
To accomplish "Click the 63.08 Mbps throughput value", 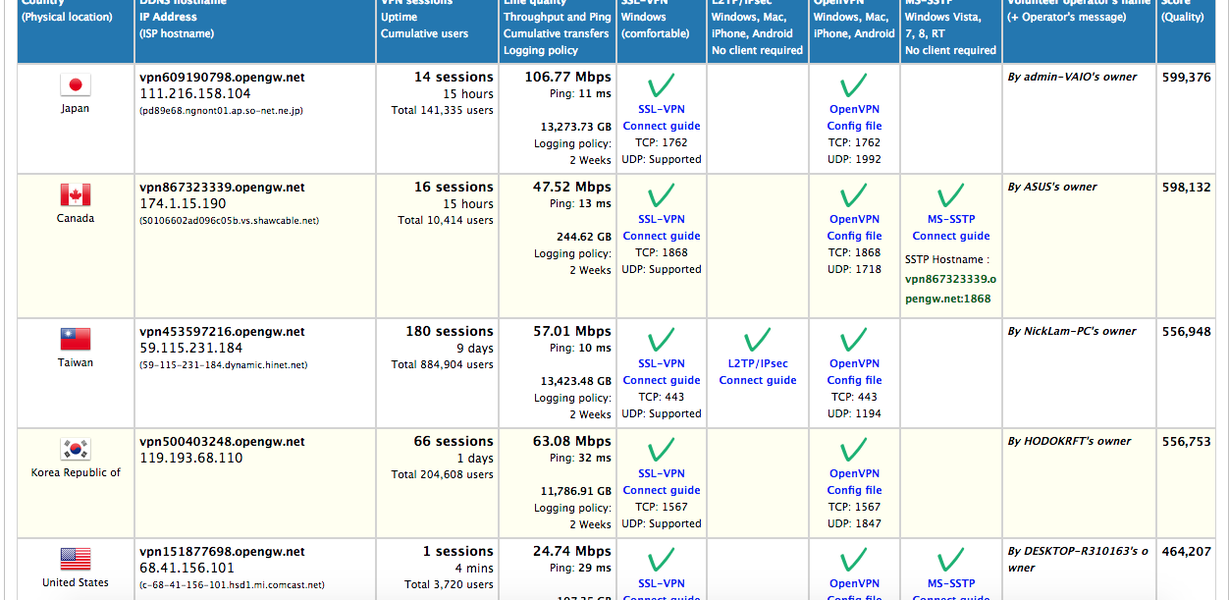I will [x=572, y=441].
